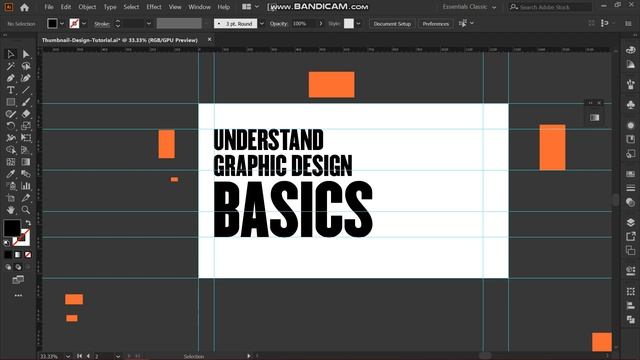The image size is (640, 360).
Task: Select Thumbnail-Design-Tutorial.ai document tab
Action: [x=120, y=40]
